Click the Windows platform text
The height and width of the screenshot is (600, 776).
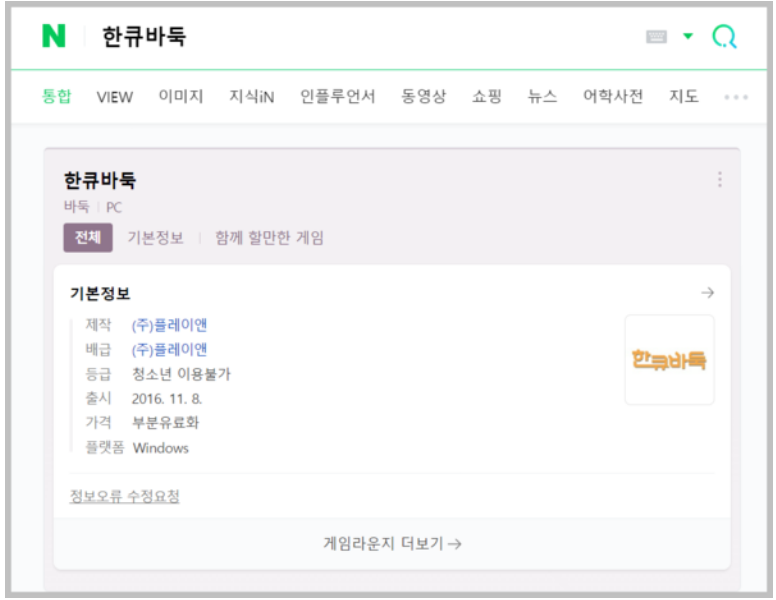tap(161, 448)
